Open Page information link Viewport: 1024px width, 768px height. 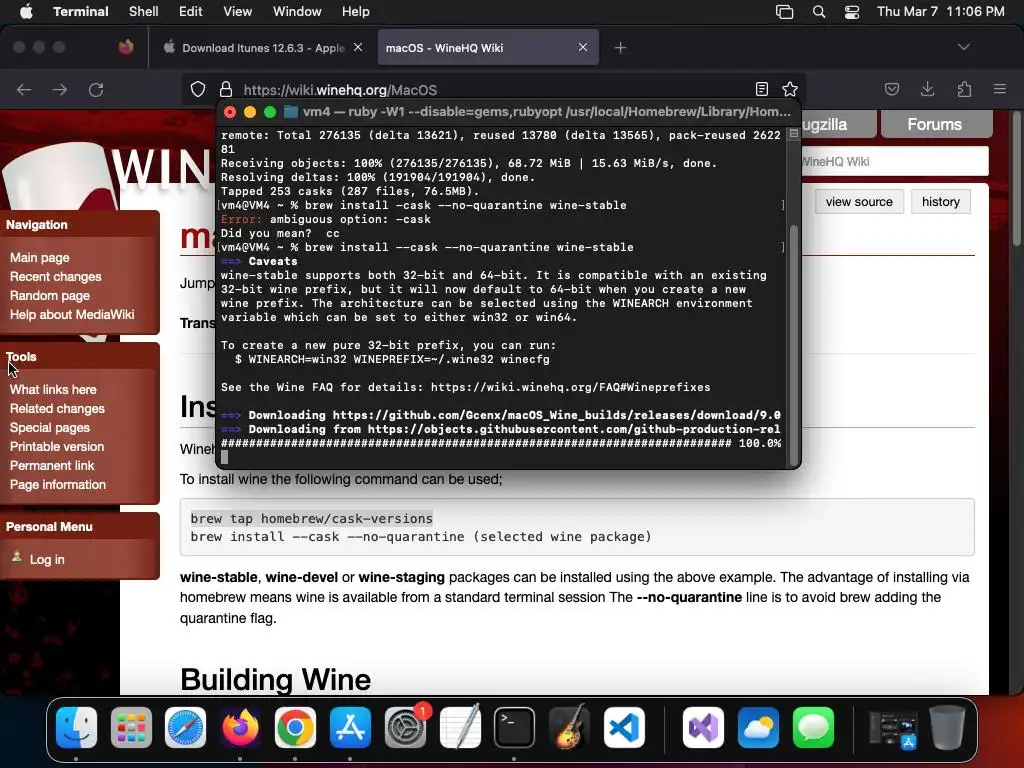(57, 484)
